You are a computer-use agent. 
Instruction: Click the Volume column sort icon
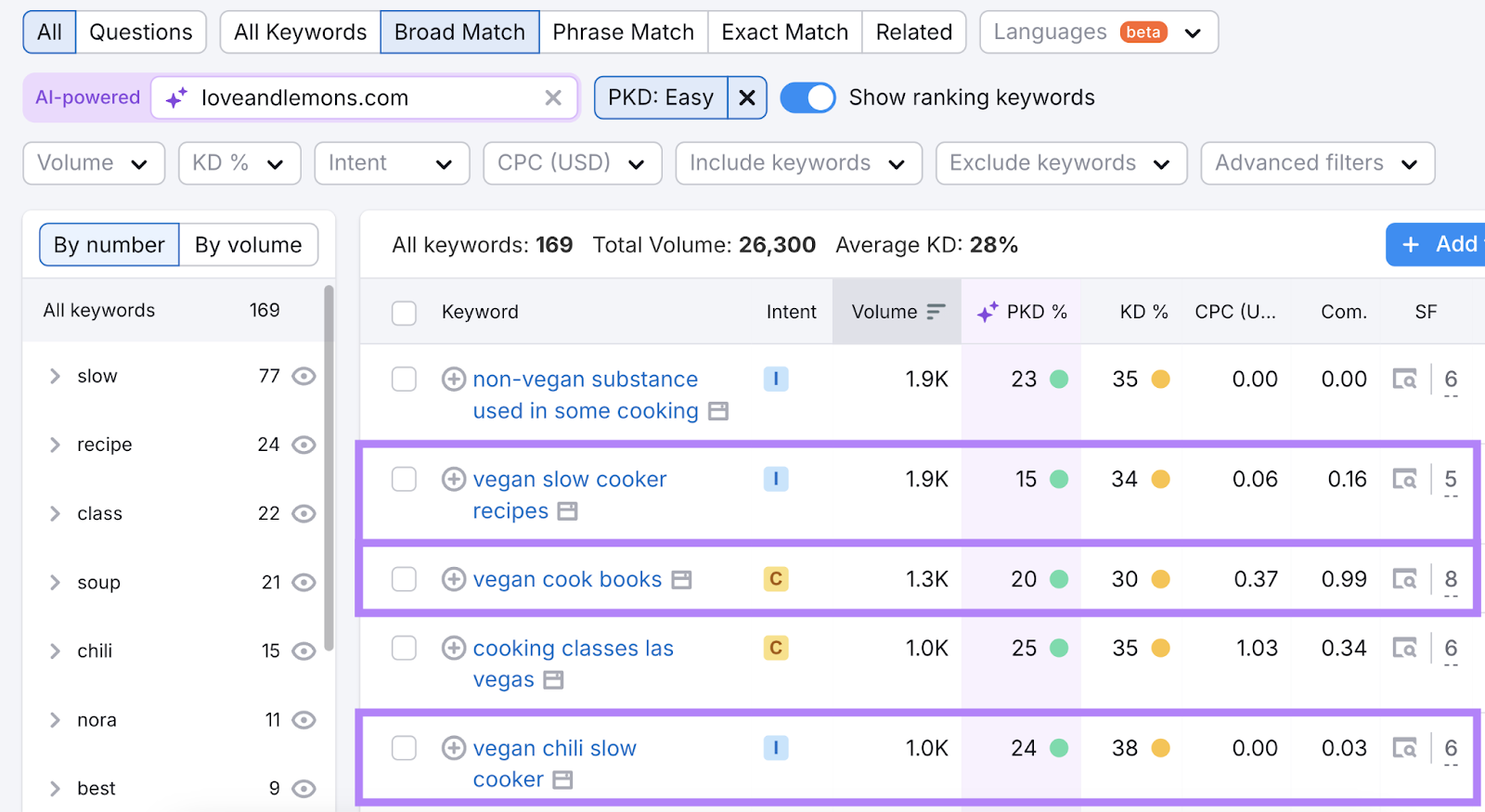pos(936,312)
